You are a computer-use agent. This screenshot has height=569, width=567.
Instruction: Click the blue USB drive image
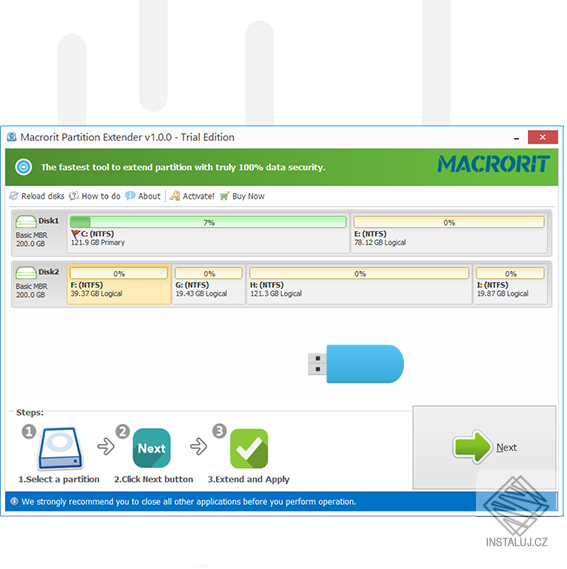[x=356, y=364]
